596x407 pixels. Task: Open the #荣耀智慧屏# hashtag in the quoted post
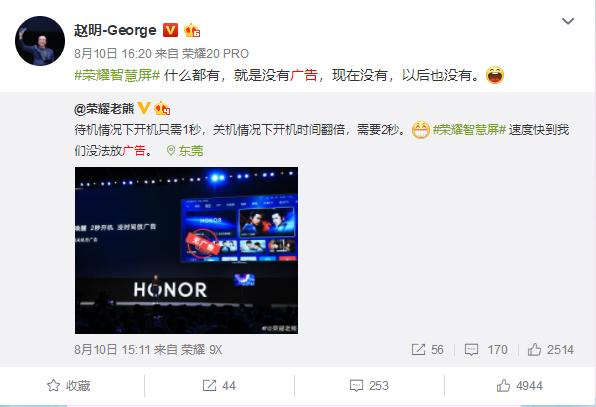click(469, 130)
